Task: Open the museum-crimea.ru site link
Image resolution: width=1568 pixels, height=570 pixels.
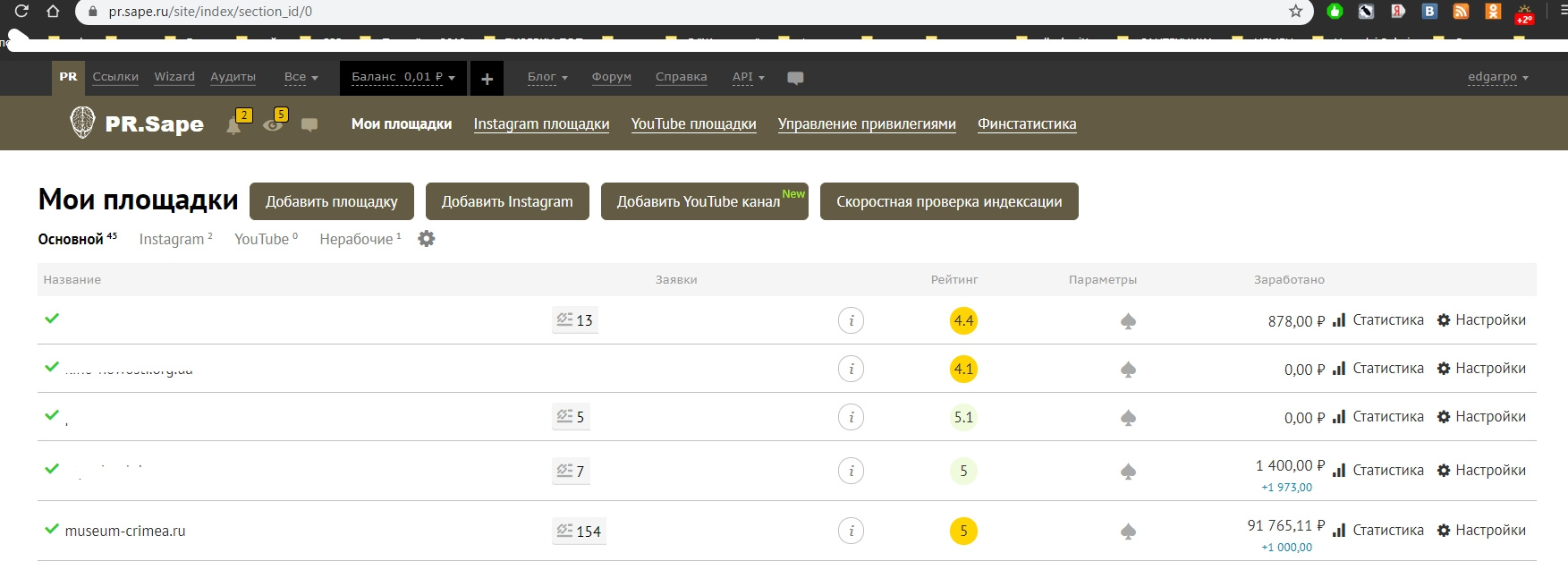Action: click(125, 531)
